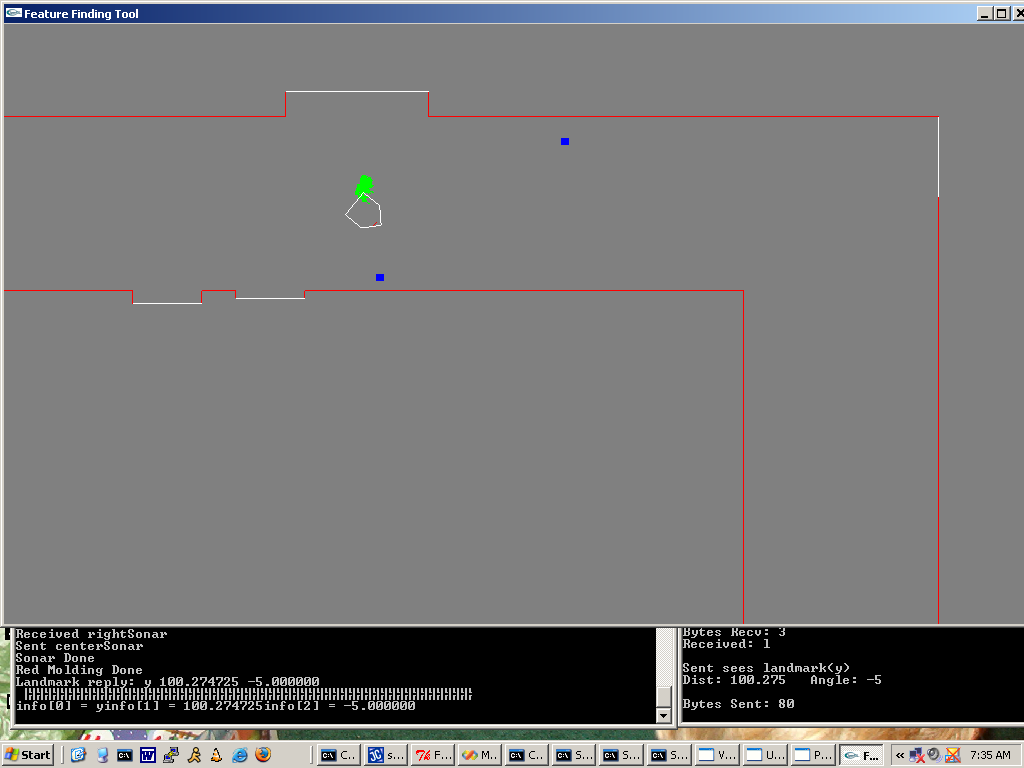Switch to command prompt button left of JC button
This screenshot has width=1024, height=768.
[338, 756]
